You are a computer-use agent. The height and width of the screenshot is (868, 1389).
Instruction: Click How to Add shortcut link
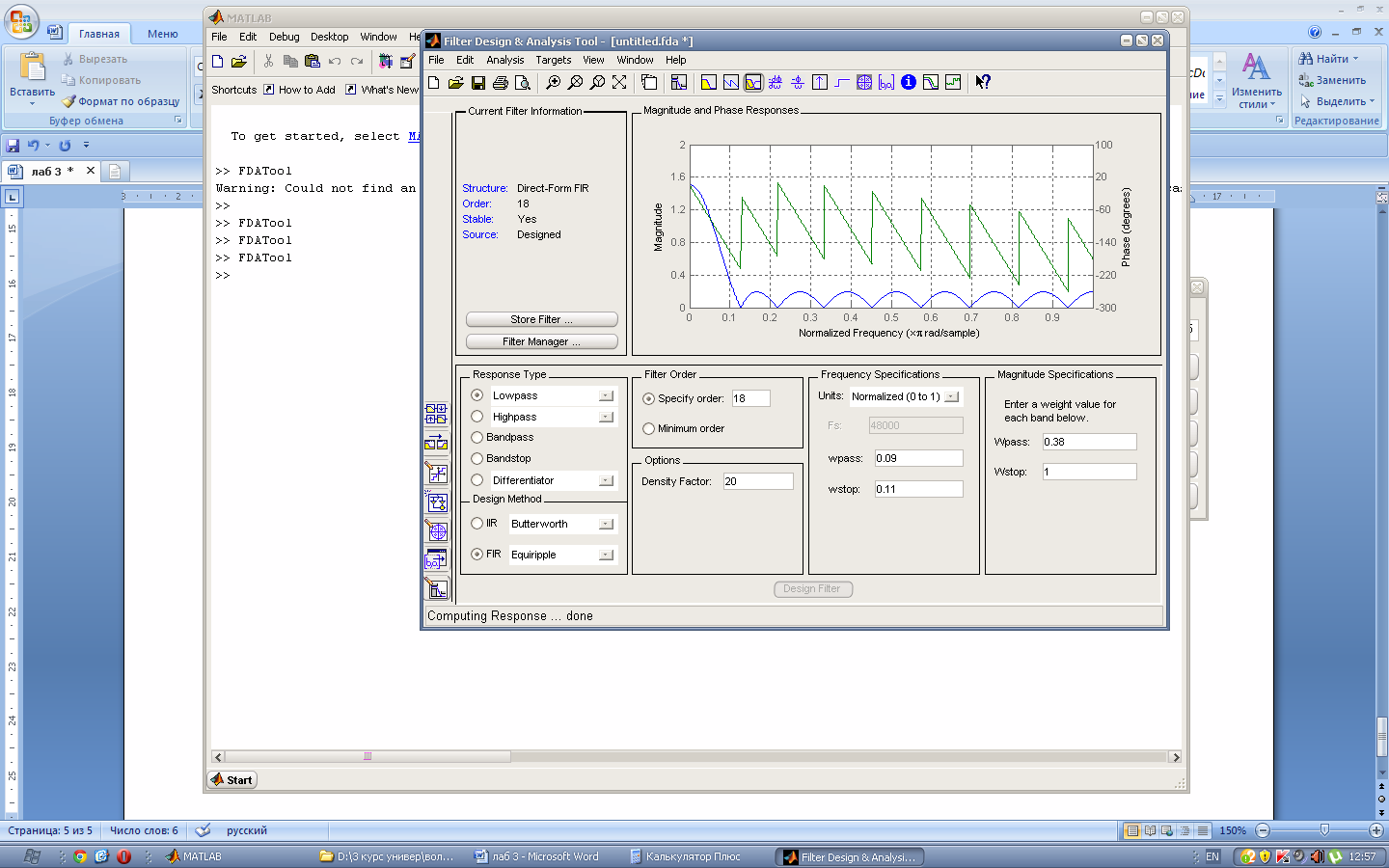(x=299, y=90)
